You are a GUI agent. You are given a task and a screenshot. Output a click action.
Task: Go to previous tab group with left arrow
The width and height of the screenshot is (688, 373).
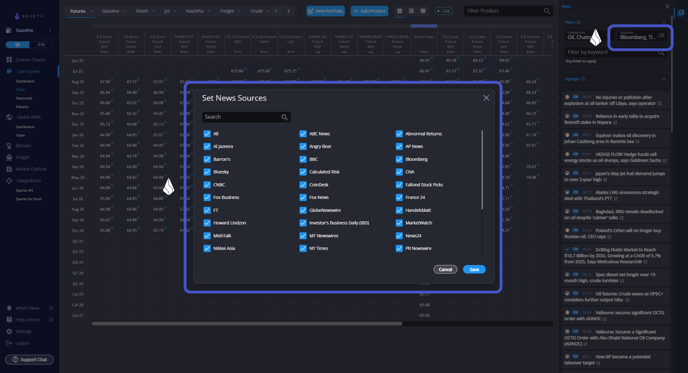coord(276,11)
